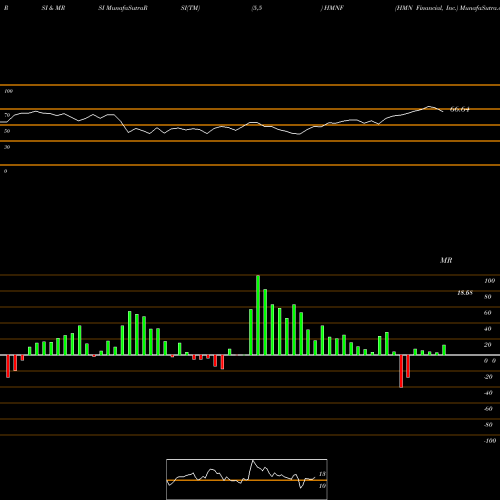The width and height of the screenshot is (500, 500).
Task: Click the MR panel title
Action: coord(446,260)
